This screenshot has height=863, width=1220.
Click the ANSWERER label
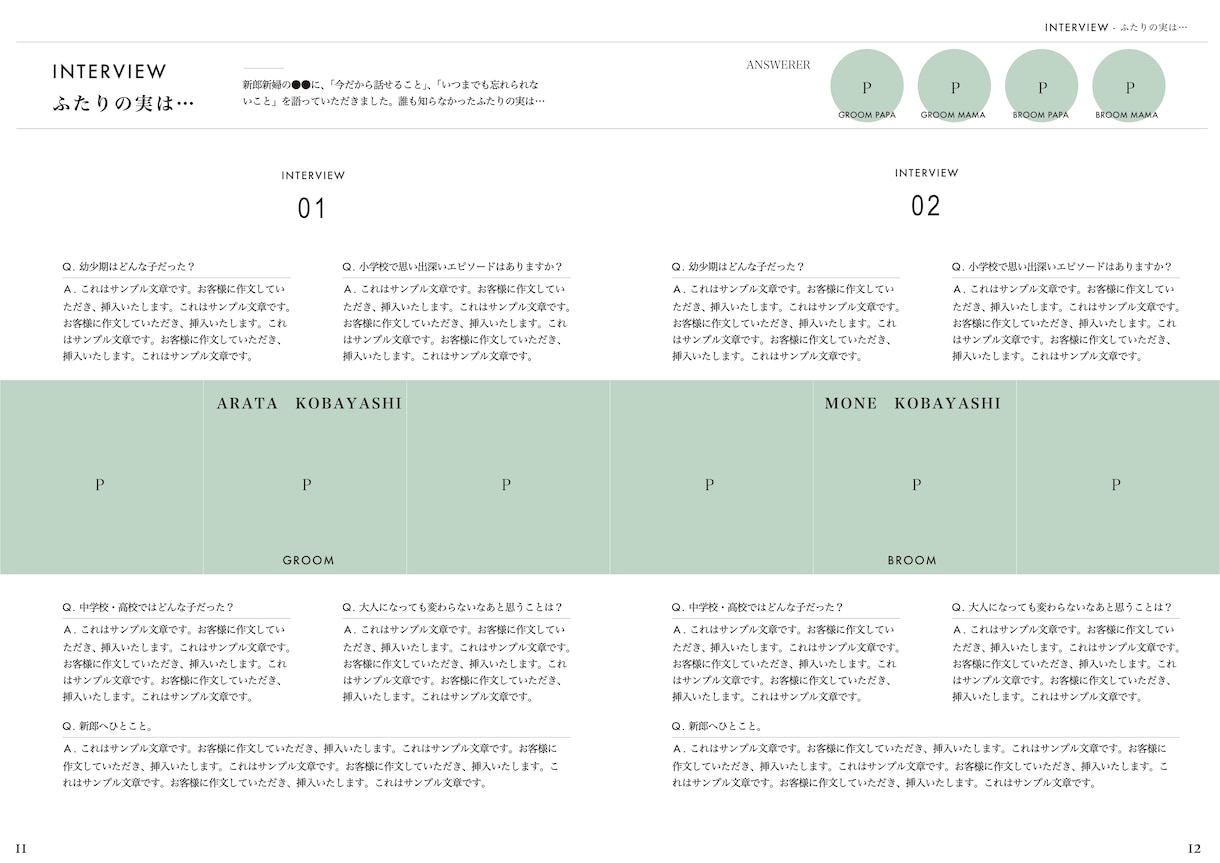778,65
